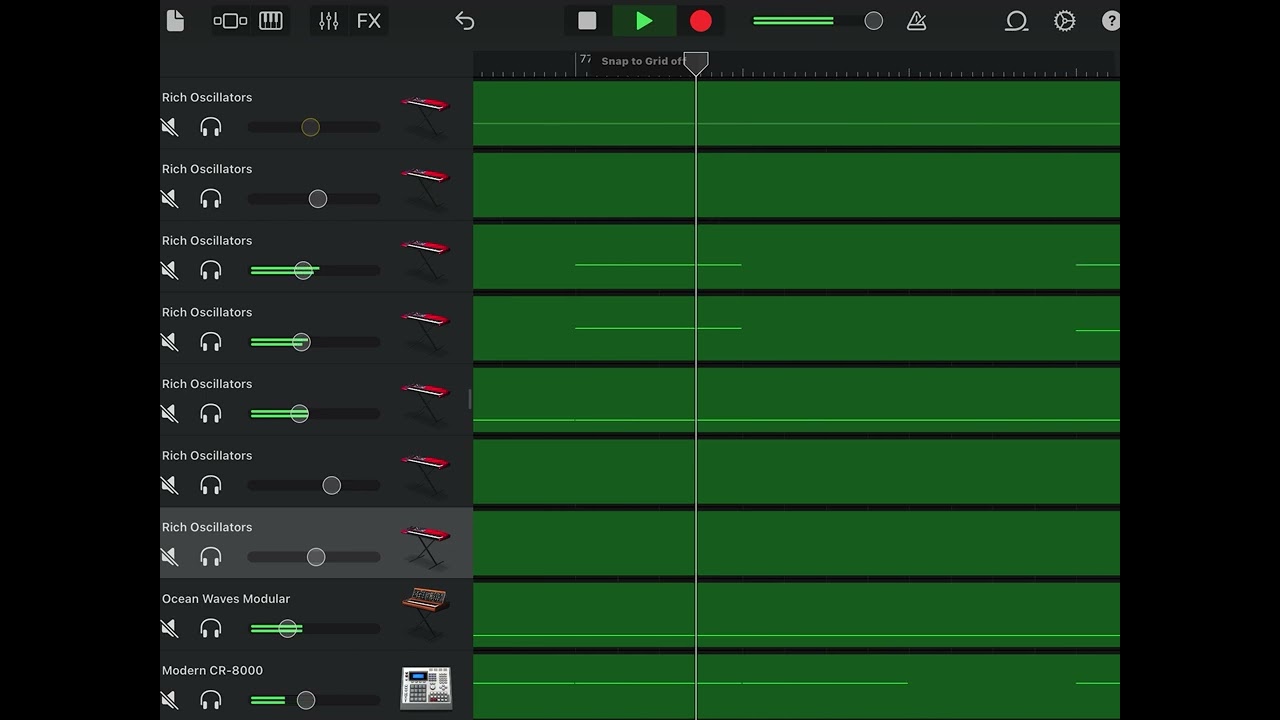1280x720 pixels.
Task: Tap sixth Rich Oscillators track keyboard icon
Action: [x=426, y=474]
